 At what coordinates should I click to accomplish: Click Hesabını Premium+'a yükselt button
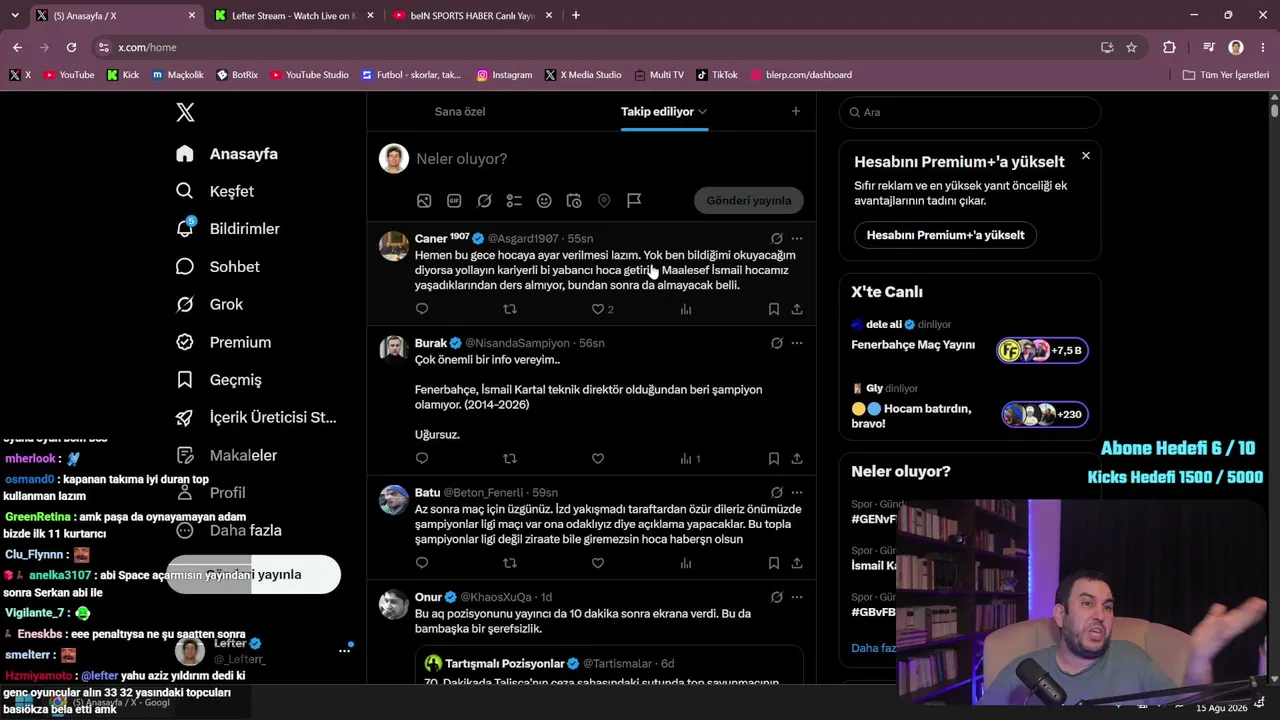(946, 235)
